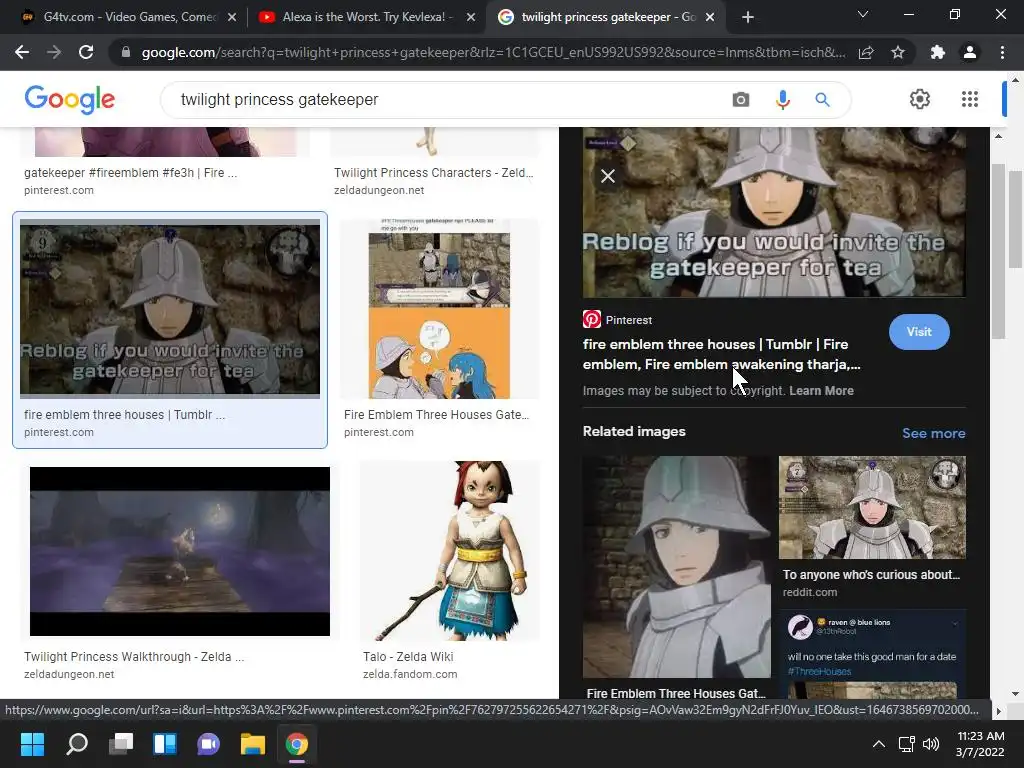Open large preview gatekeeper image

click(774, 212)
